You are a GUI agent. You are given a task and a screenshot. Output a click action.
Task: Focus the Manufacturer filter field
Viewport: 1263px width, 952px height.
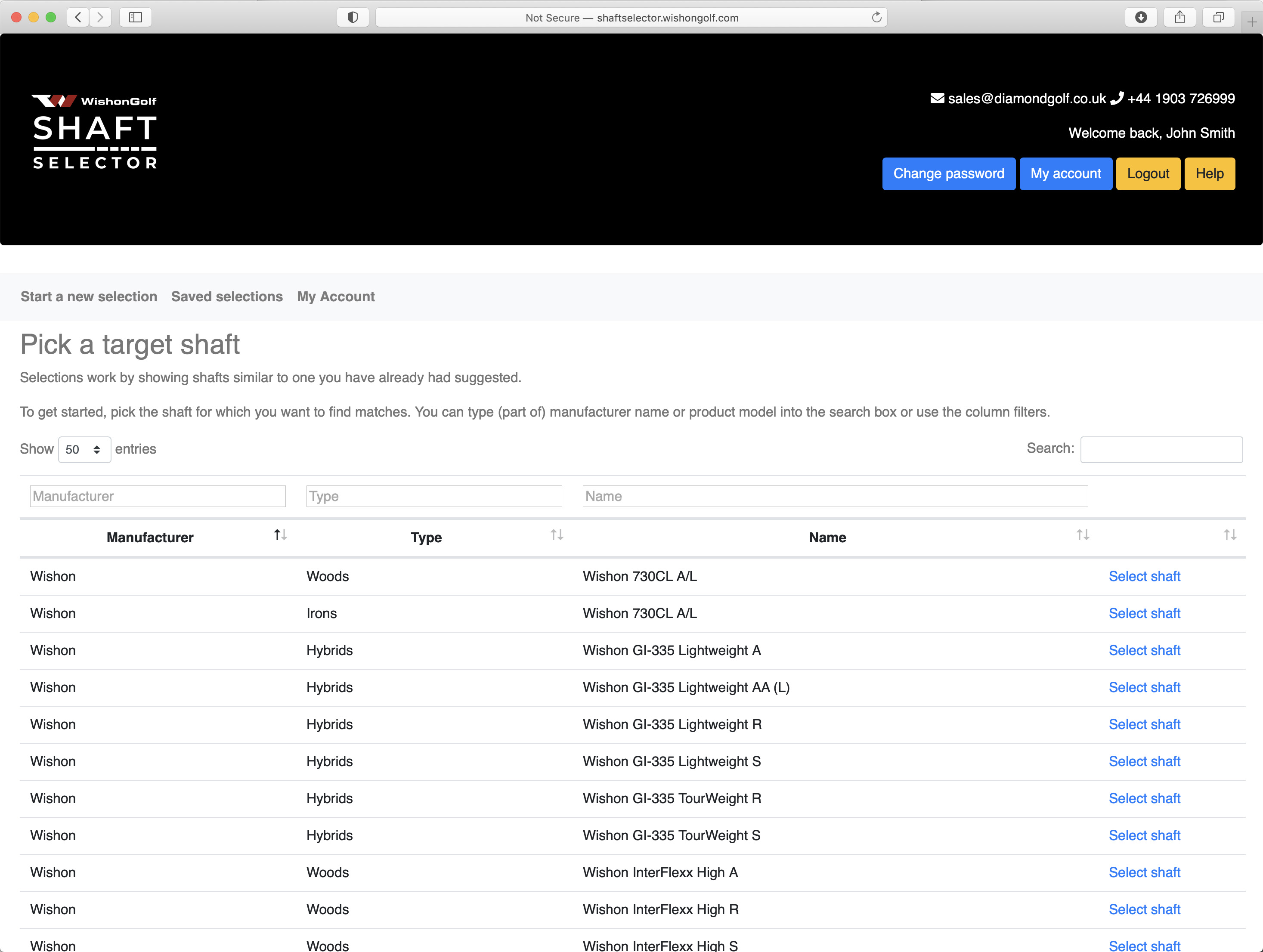tap(158, 496)
